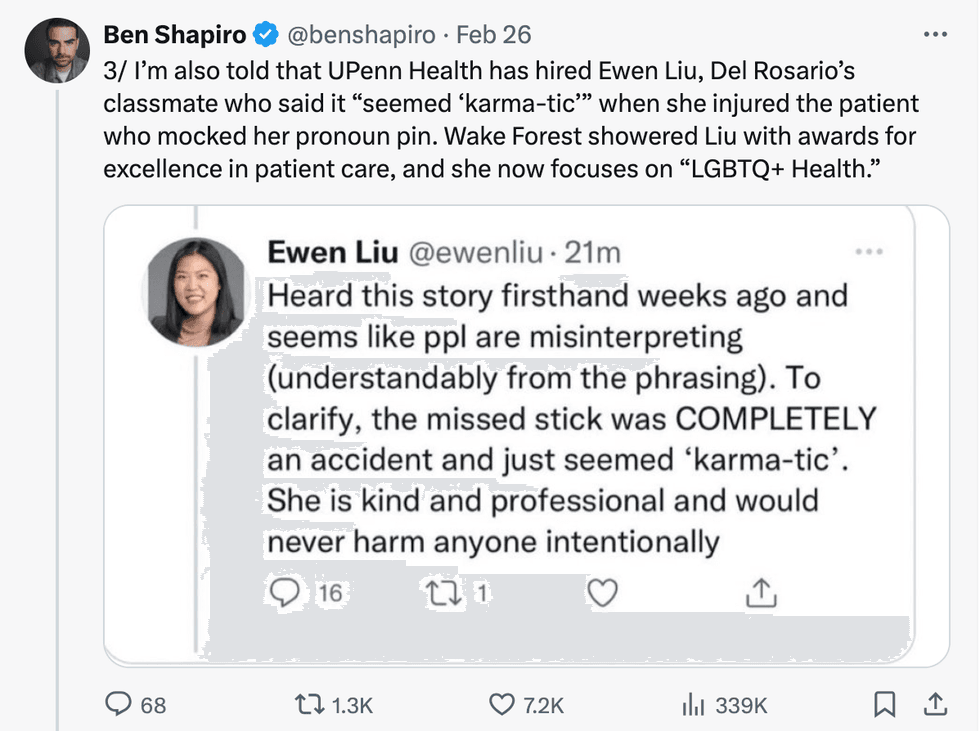The height and width of the screenshot is (731, 980).
Task: Like Ben Shapiro's tweet
Action: [501, 705]
